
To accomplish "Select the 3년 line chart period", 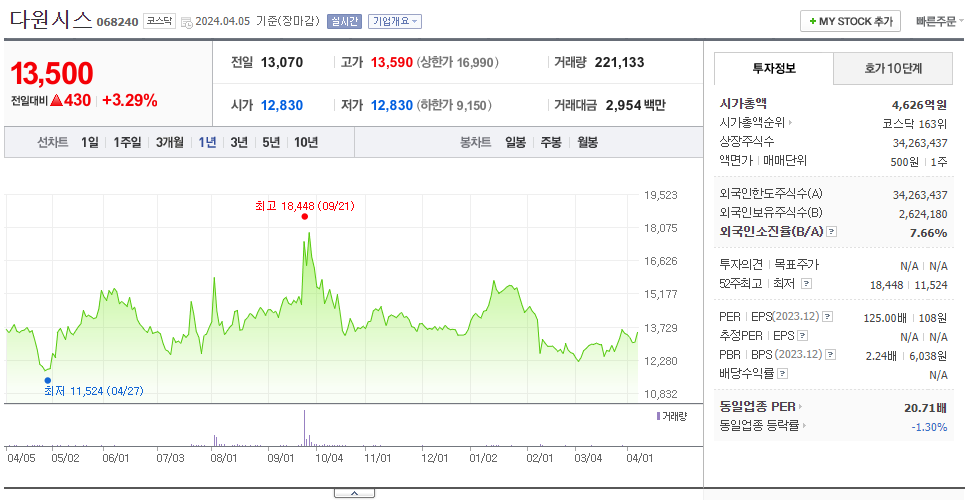I will [x=239, y=143].
